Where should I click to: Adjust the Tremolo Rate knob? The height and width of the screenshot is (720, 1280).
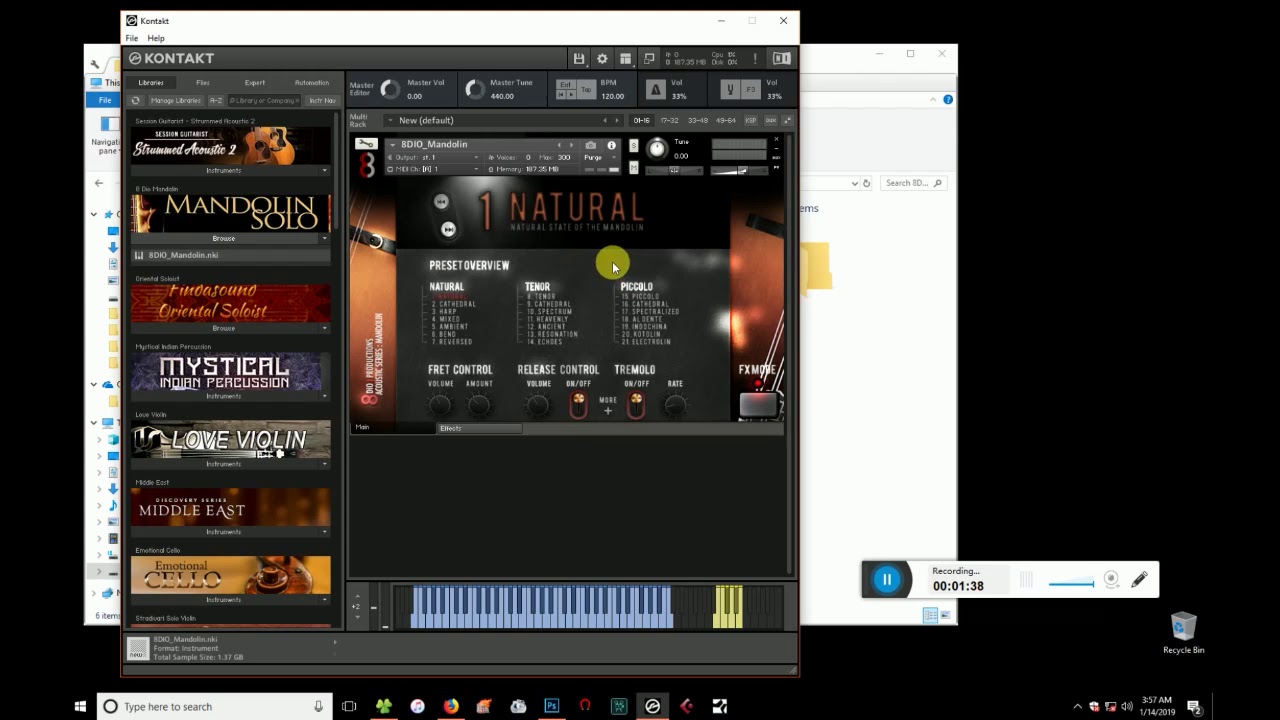[x=675, y=405]
